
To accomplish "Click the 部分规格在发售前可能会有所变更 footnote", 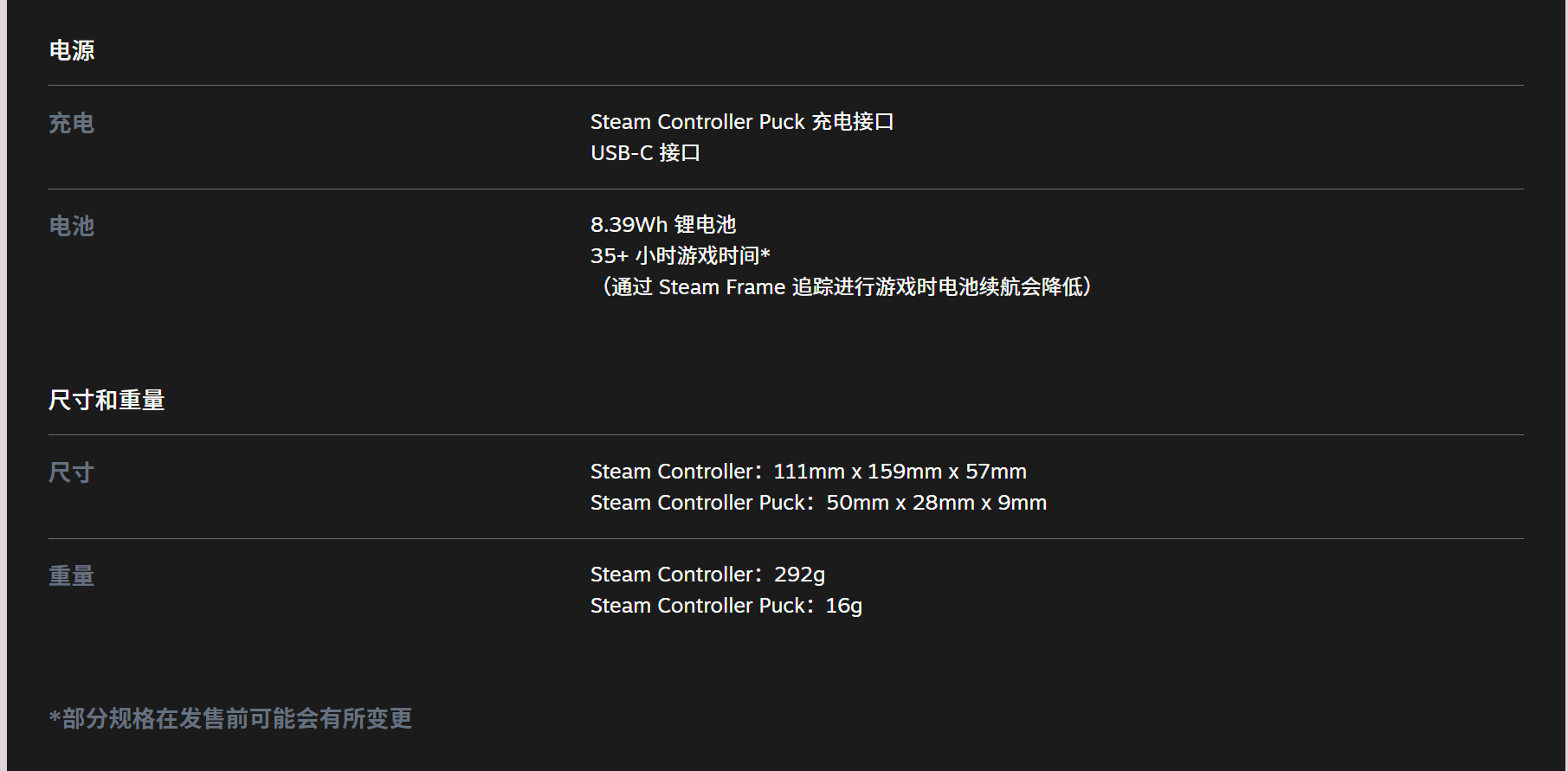I will [x=230, y=718].
